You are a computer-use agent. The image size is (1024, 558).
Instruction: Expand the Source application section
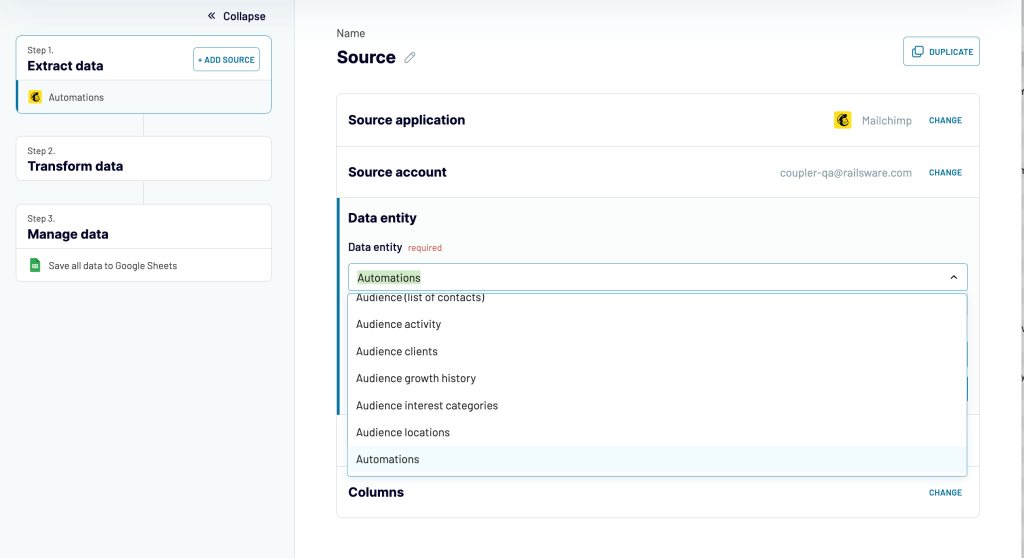(406, 120)
